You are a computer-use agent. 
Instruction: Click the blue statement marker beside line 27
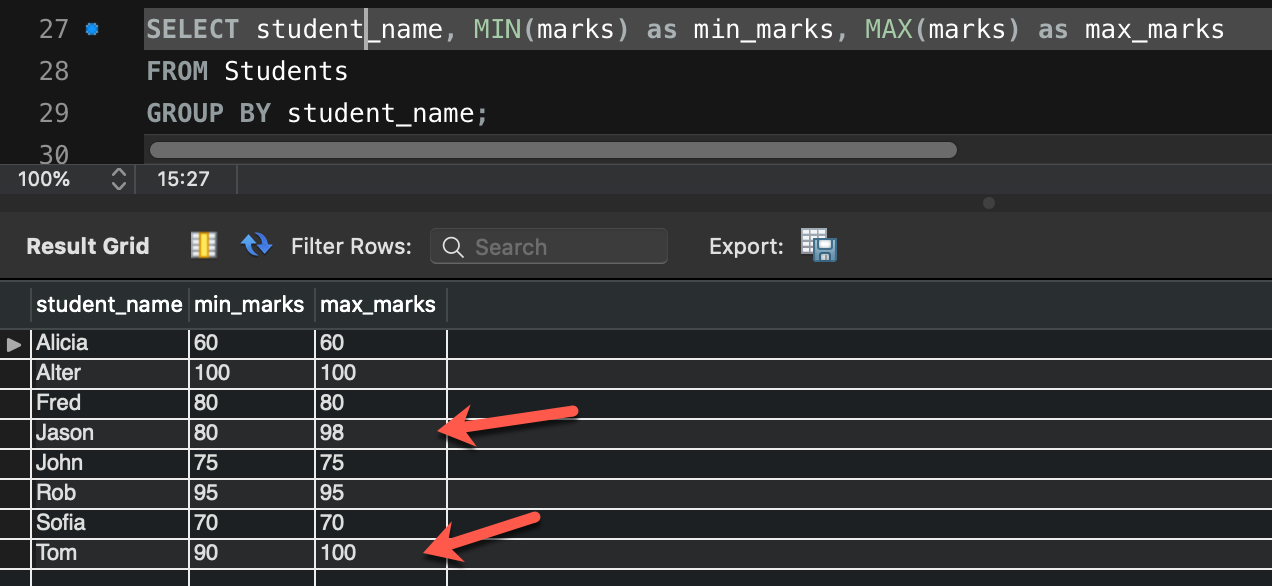[x=91, y=29]
